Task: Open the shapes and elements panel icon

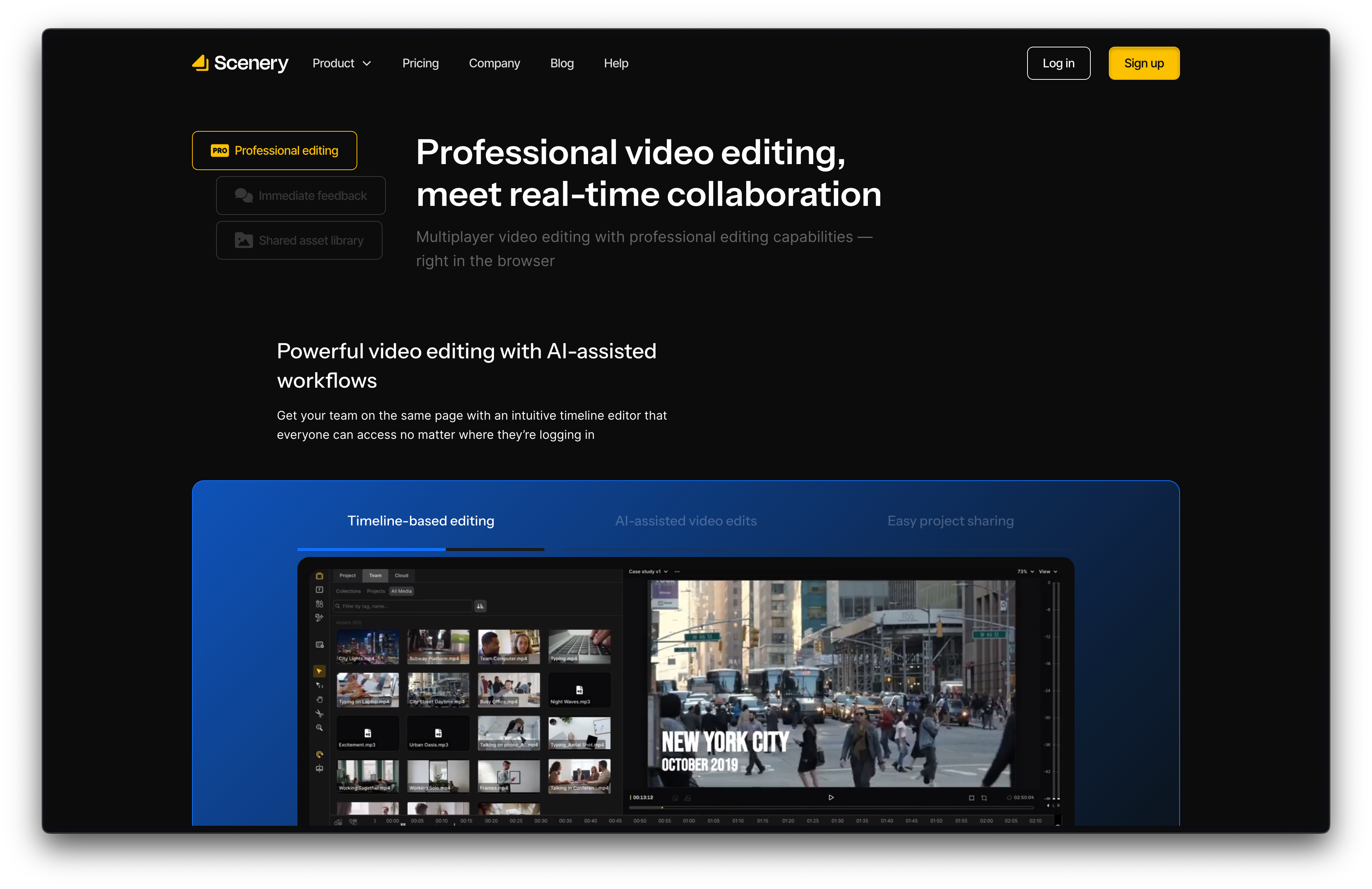Action: point(319,604)
